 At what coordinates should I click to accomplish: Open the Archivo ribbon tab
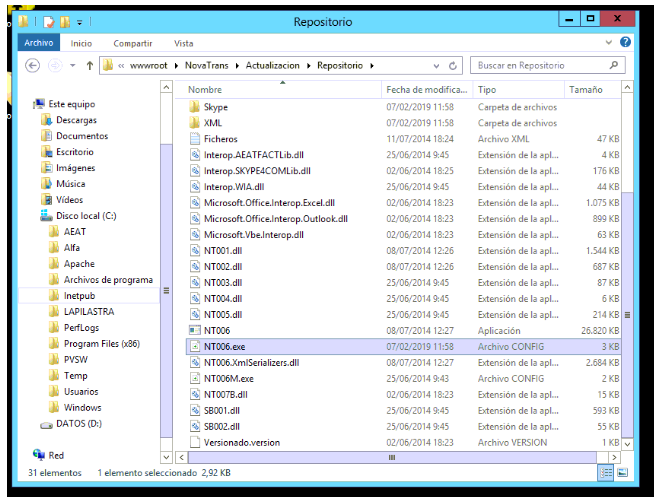coord(38,43)
